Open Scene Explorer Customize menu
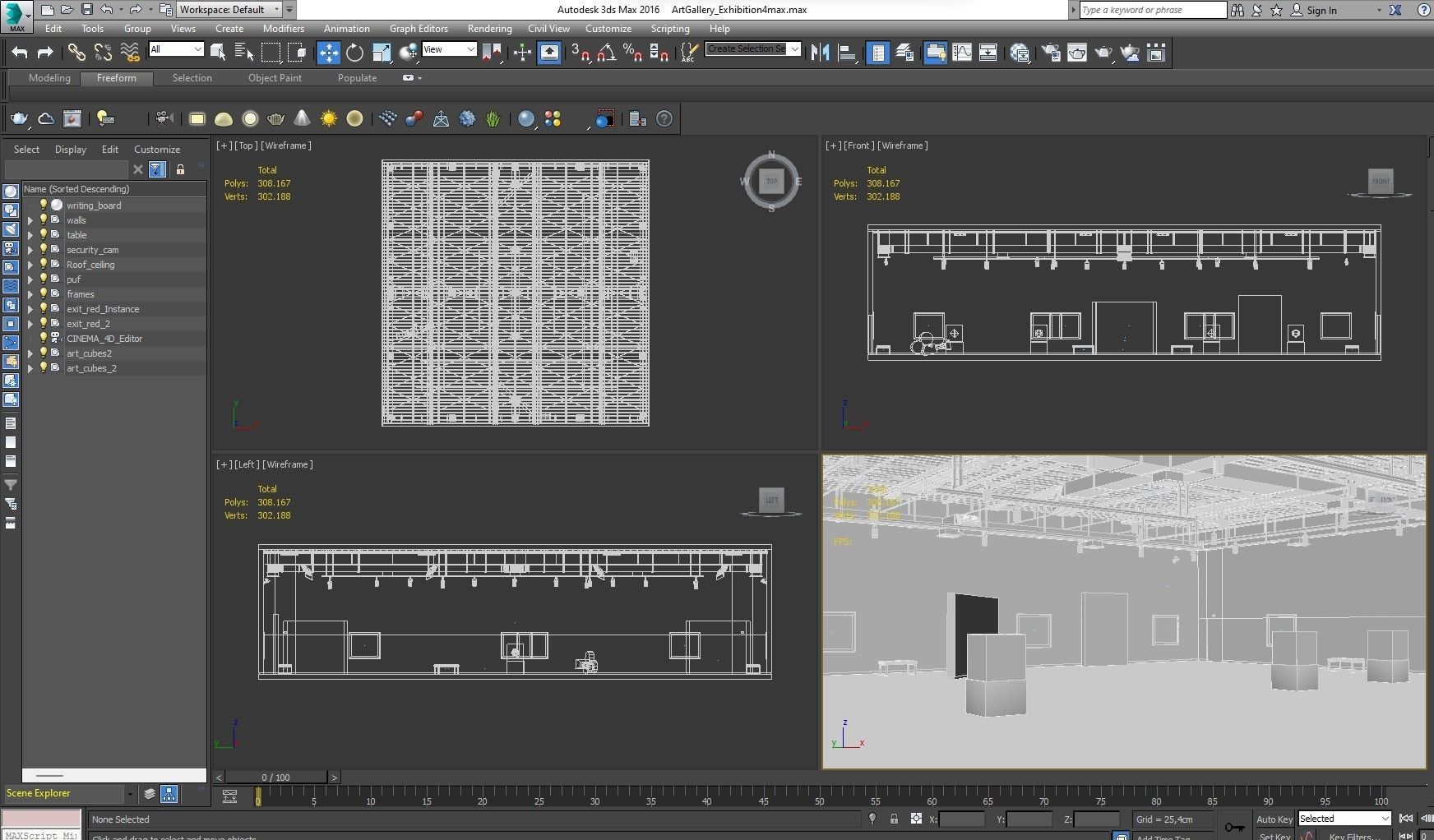Image resolution: width=1434 pixels, height=840 pixels. 157,149
